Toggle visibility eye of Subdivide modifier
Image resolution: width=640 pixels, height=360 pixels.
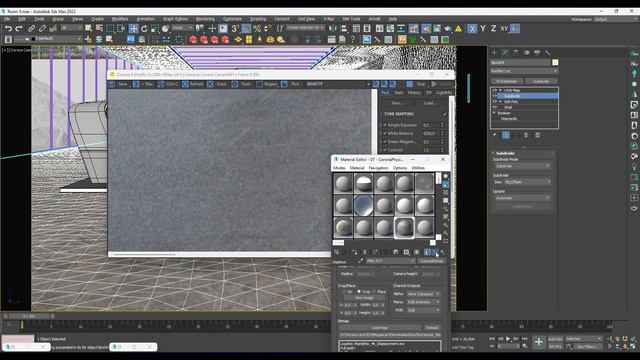[494, 96]
